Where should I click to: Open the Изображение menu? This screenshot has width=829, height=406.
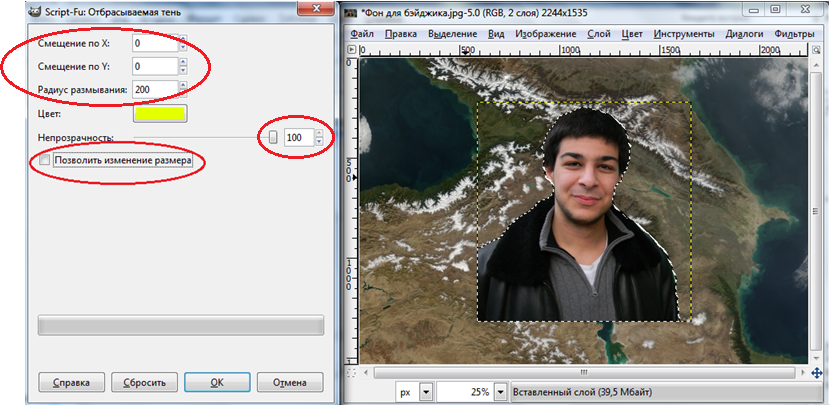click(546, 34)
